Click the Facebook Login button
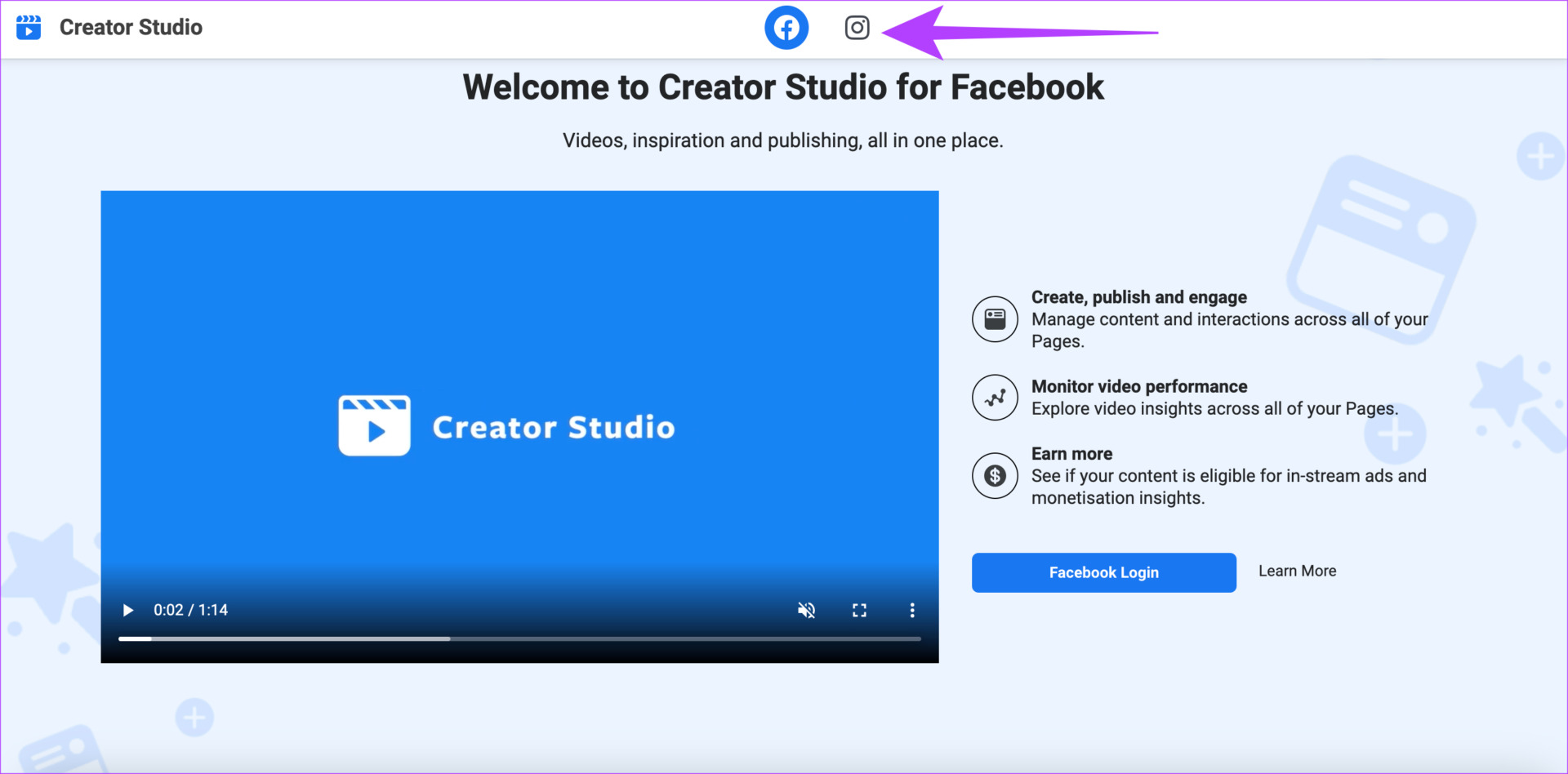Image resolution: width=1568 pixels, height=774 pixels. click(1103, 572)
